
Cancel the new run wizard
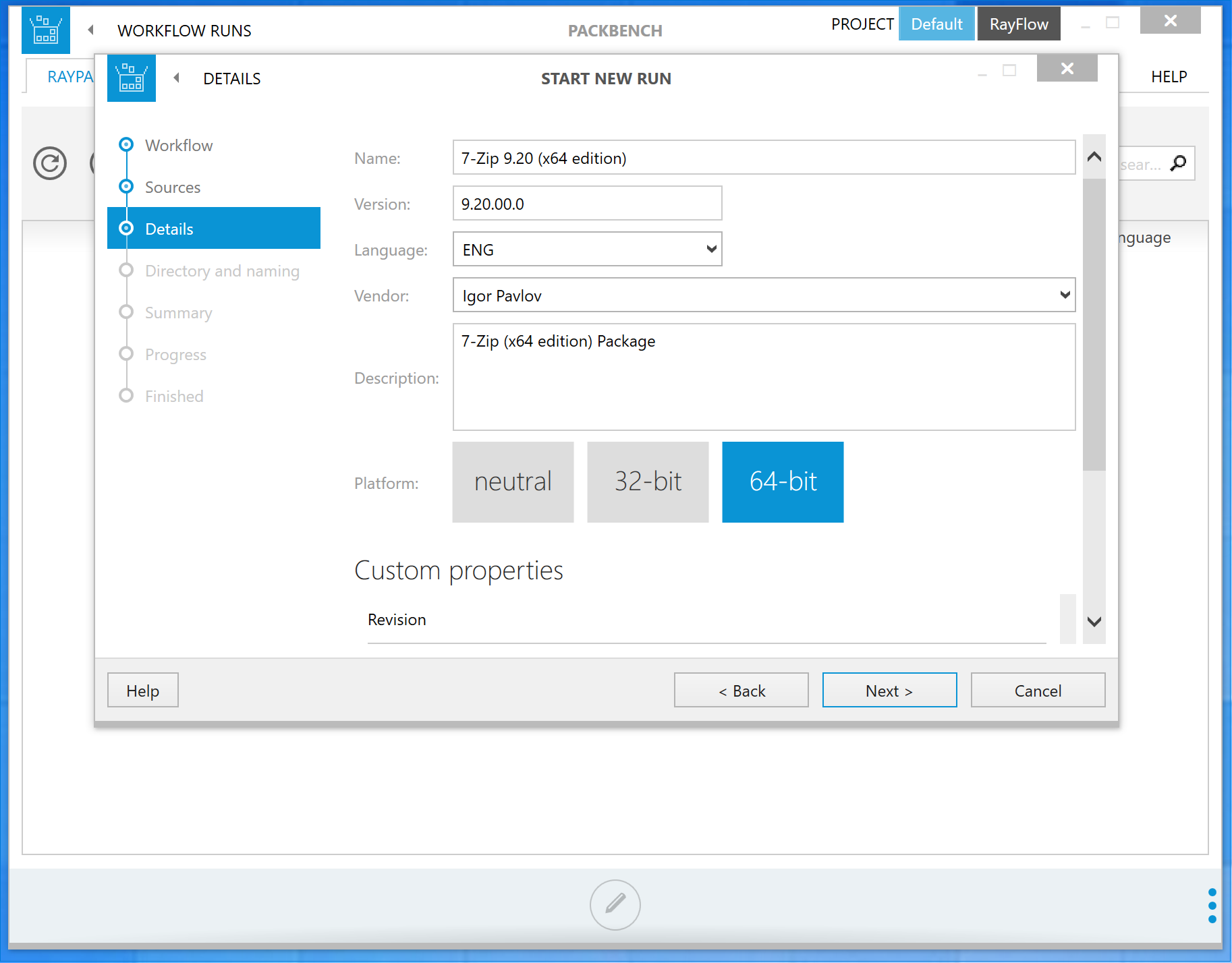[1038, 690]
